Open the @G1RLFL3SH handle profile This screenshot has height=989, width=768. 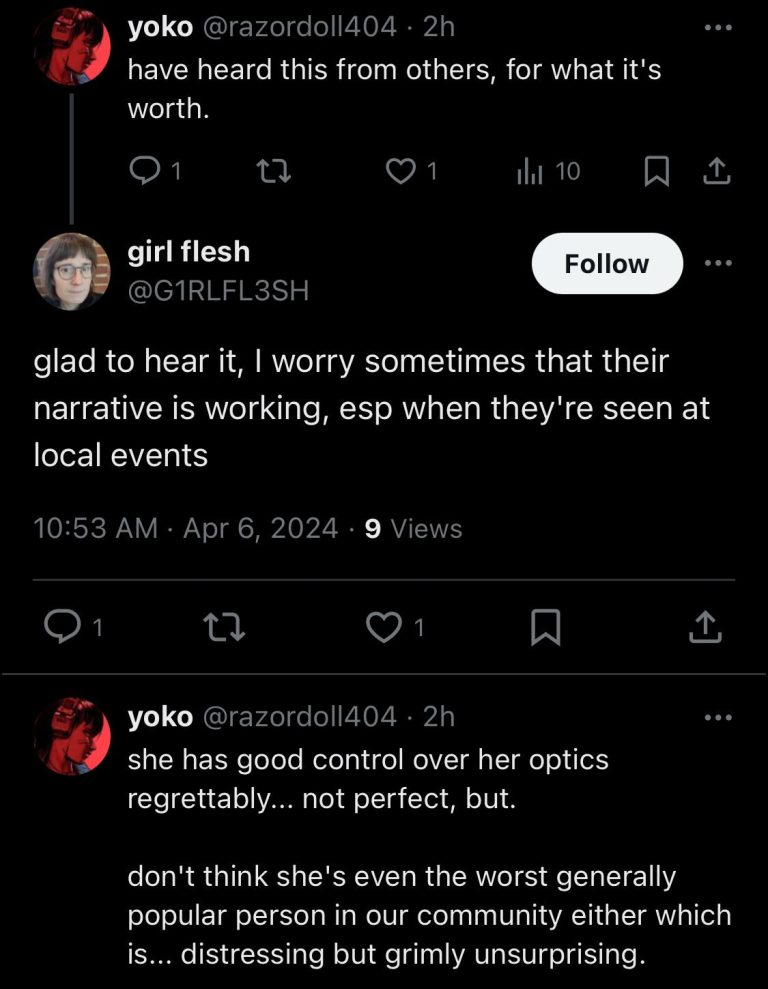point(218,290)
